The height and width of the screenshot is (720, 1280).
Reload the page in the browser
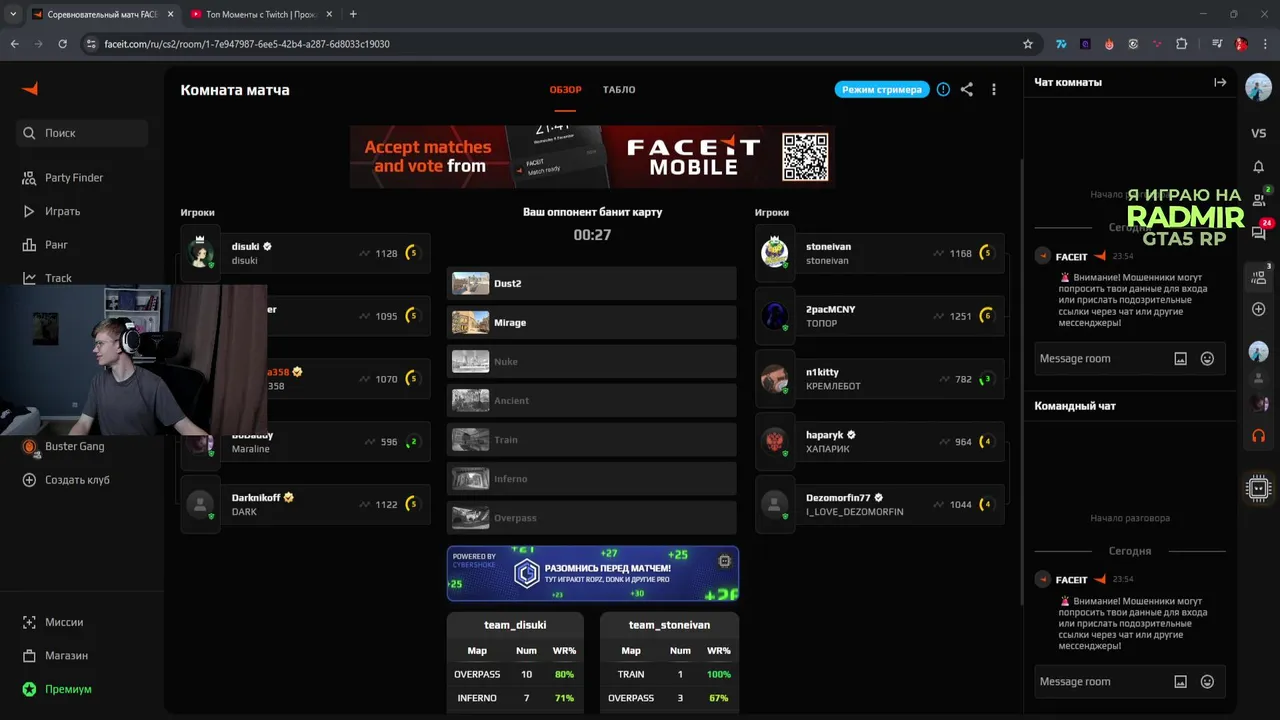(63, 44)
